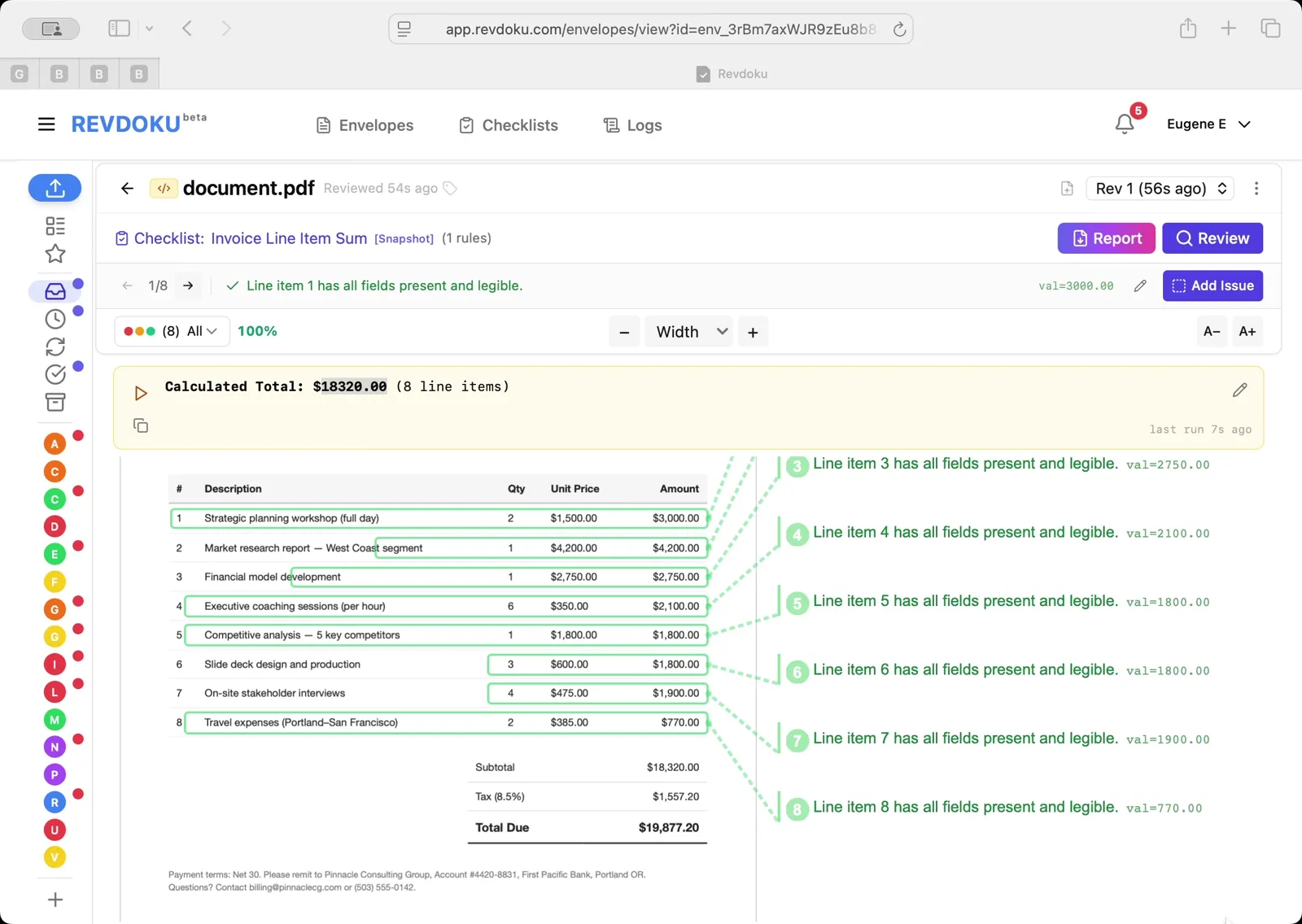1302x924 pixels.
Task: Open the Rev 1 revision selector
Action: click(x=1159, y=188)
